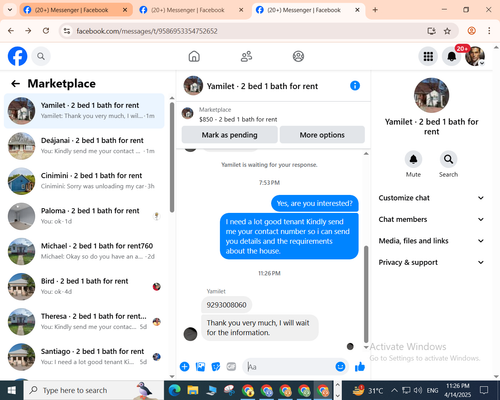Click Mark as pending button
This screenshot has height=400, width=500.
click(229, 135)
